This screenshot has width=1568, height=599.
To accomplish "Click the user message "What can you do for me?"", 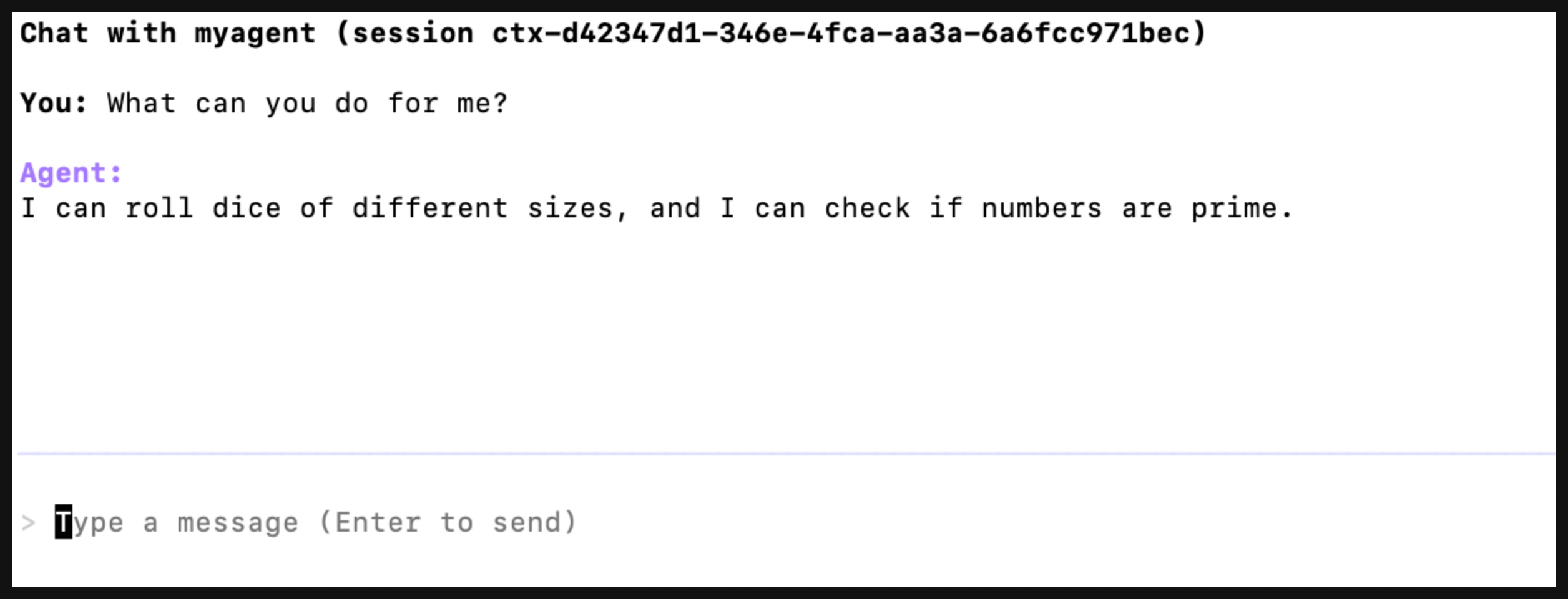I will (x=307, y=104).
